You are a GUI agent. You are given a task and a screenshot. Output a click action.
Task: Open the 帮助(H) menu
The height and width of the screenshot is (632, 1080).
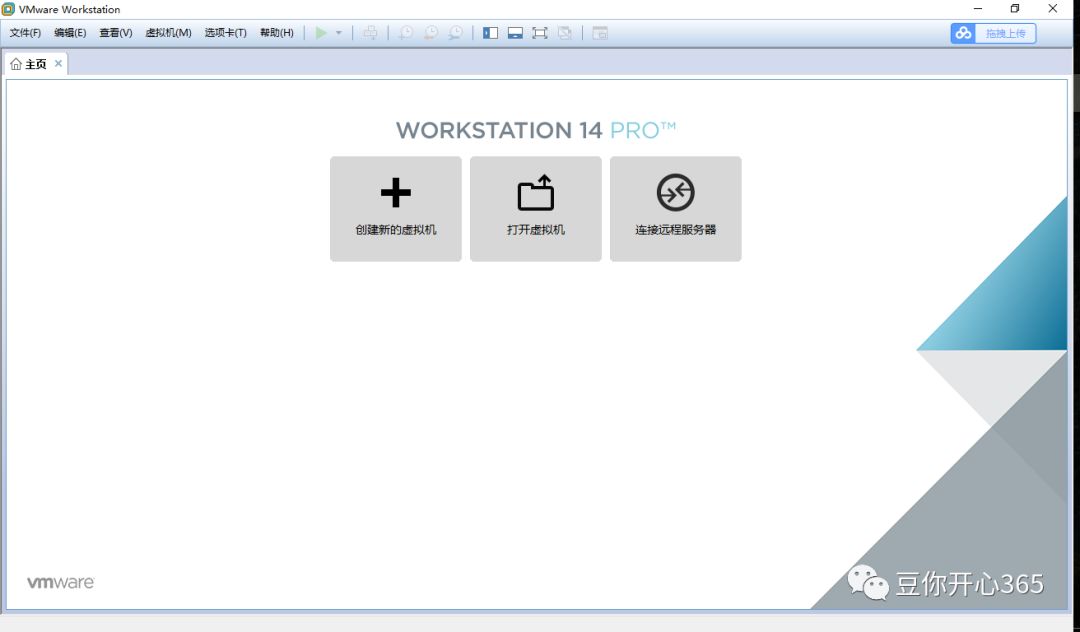(277, 33)
